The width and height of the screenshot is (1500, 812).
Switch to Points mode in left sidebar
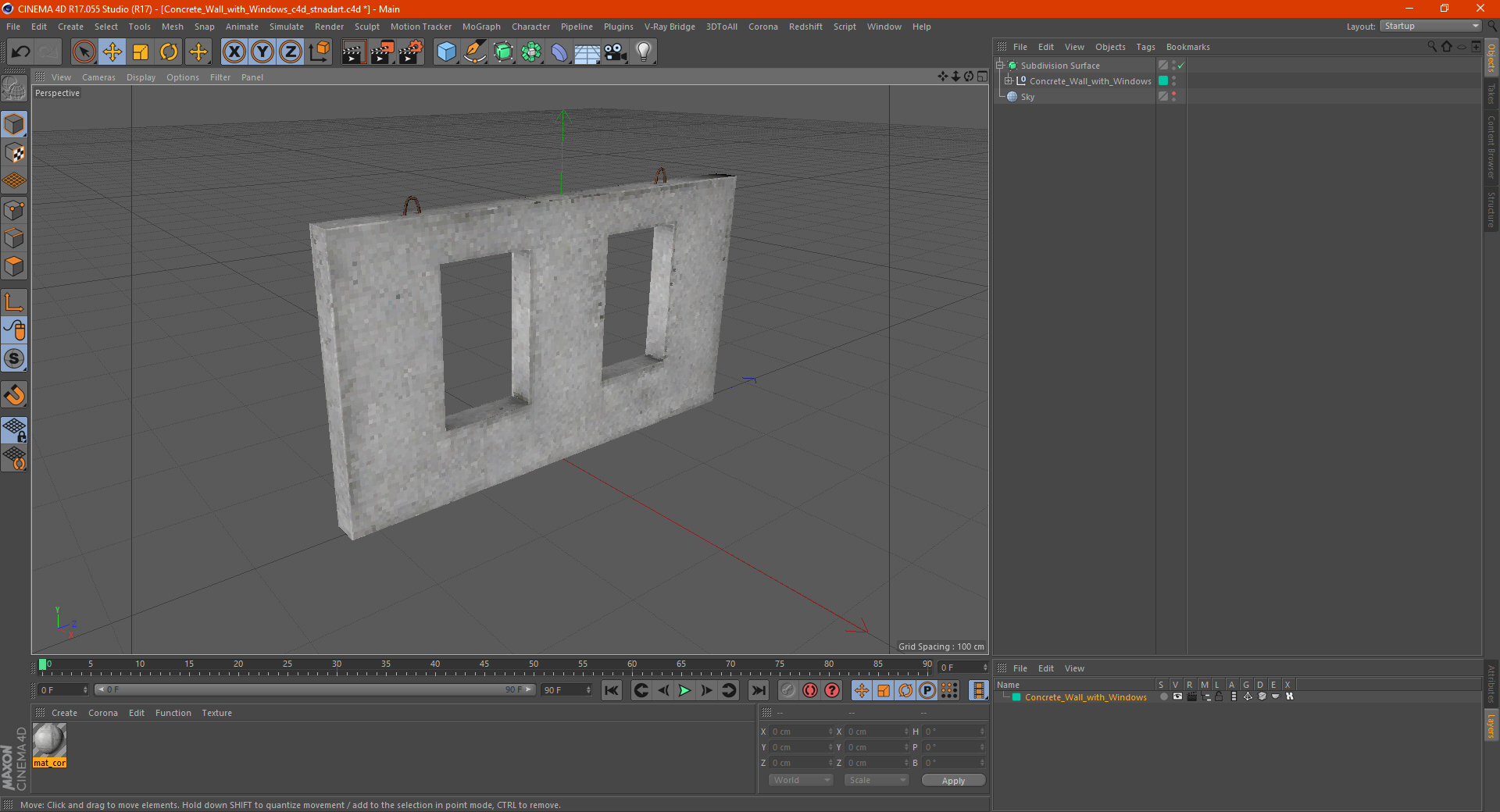[14, 209]
